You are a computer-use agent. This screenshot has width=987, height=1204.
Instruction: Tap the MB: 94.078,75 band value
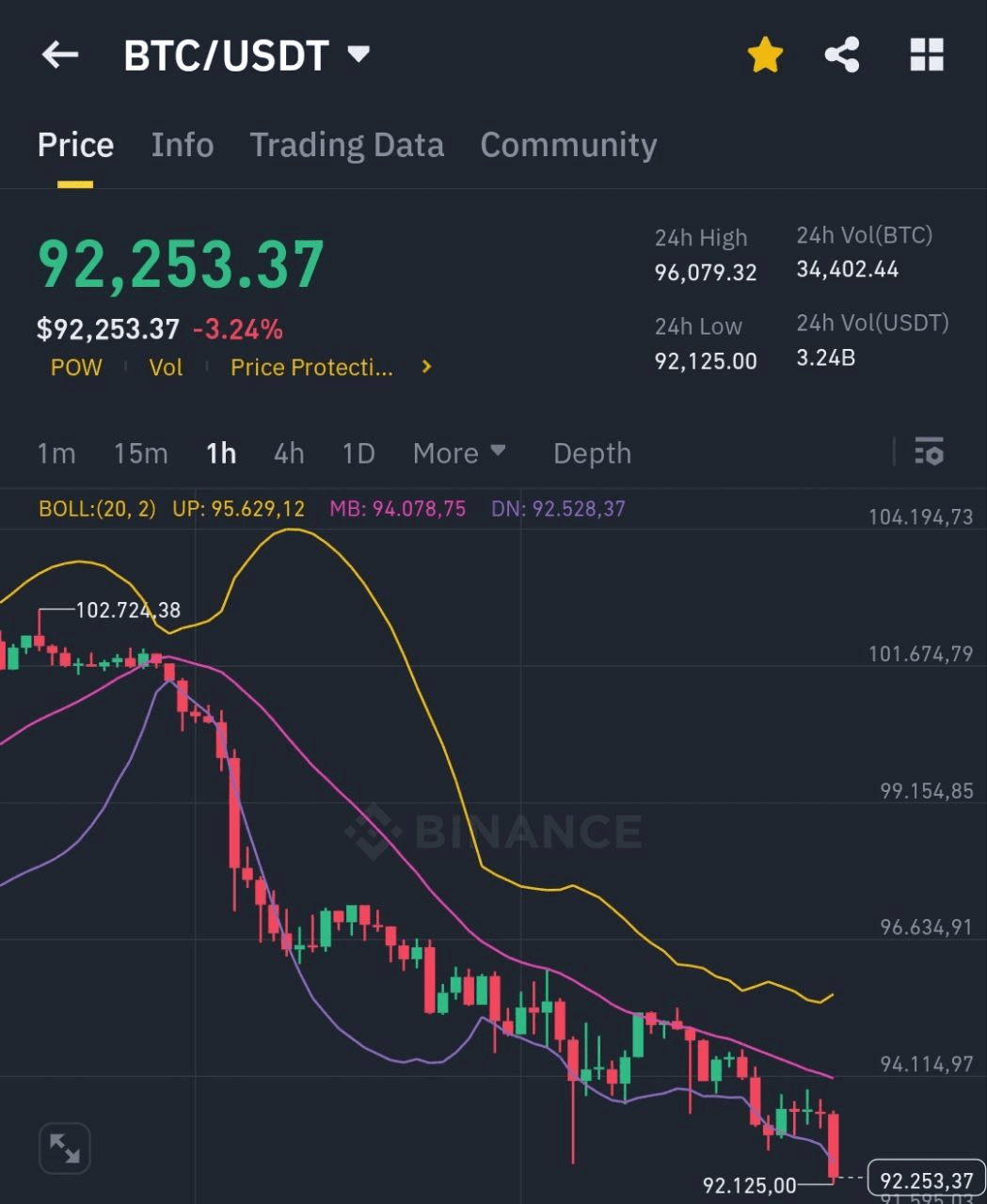pos(397,509)
